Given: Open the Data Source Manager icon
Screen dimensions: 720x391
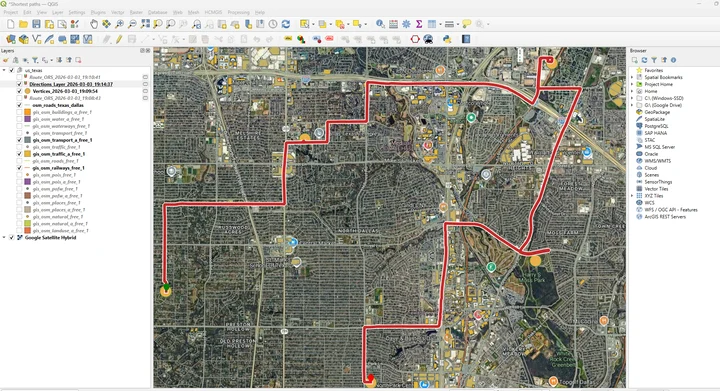Looking at the screenshot, I should tap(11, 39).
